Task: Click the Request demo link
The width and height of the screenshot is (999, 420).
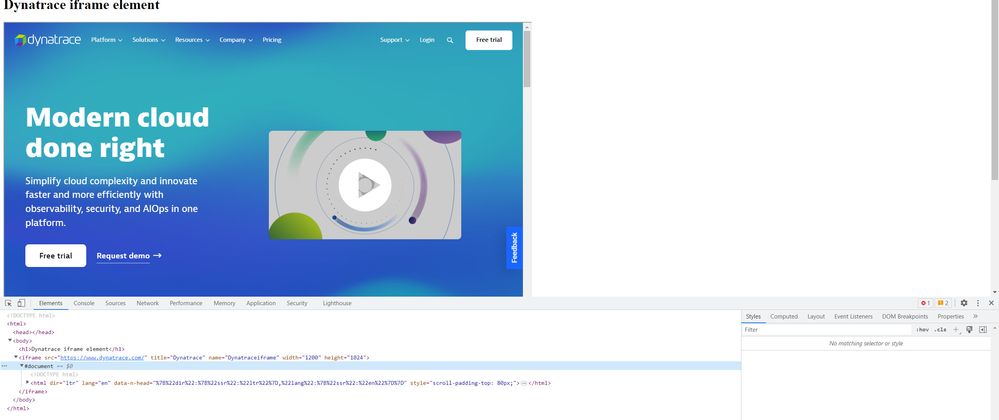Action: click(128, 256)
